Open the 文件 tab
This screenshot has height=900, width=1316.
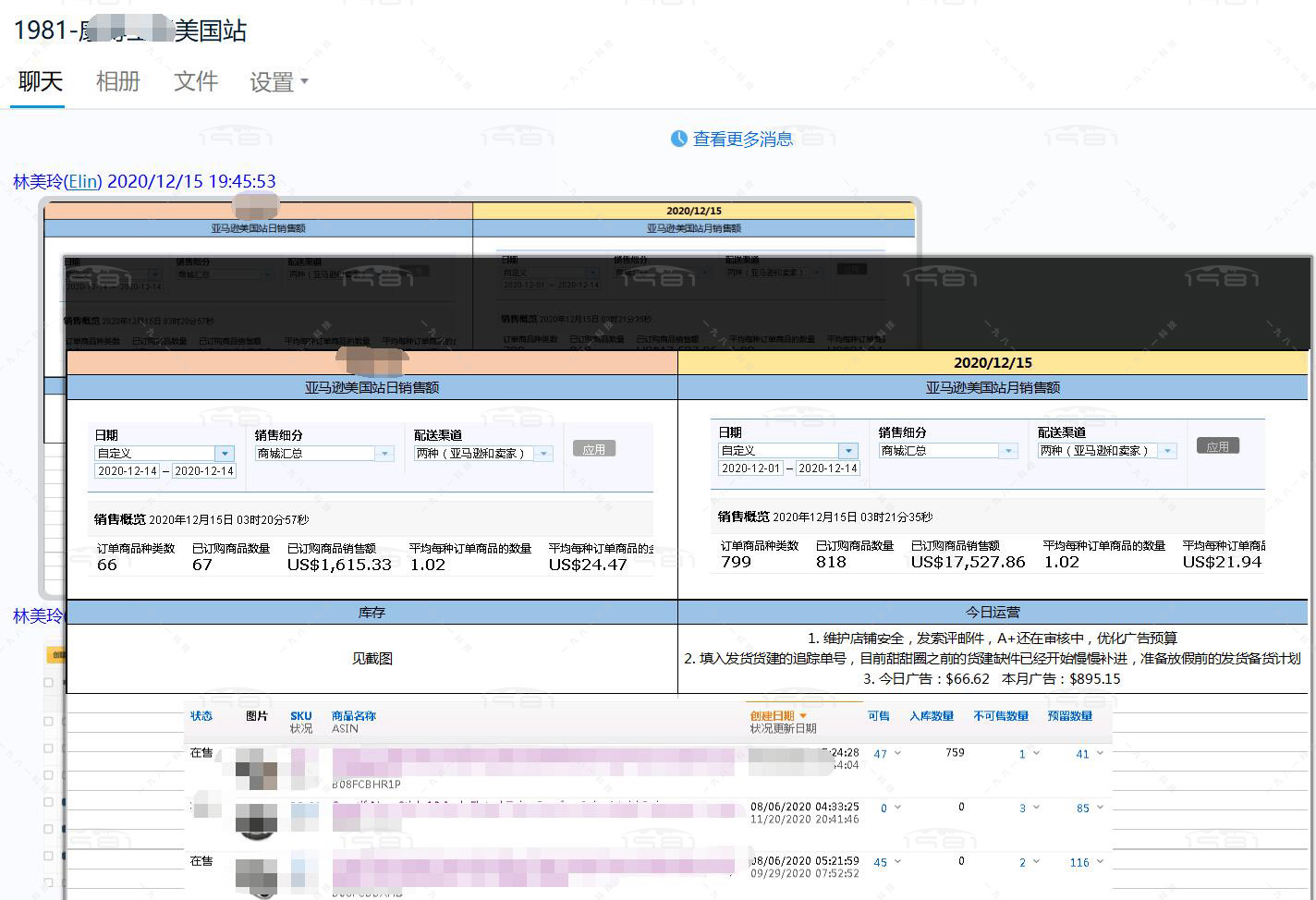tap(196, 81)
